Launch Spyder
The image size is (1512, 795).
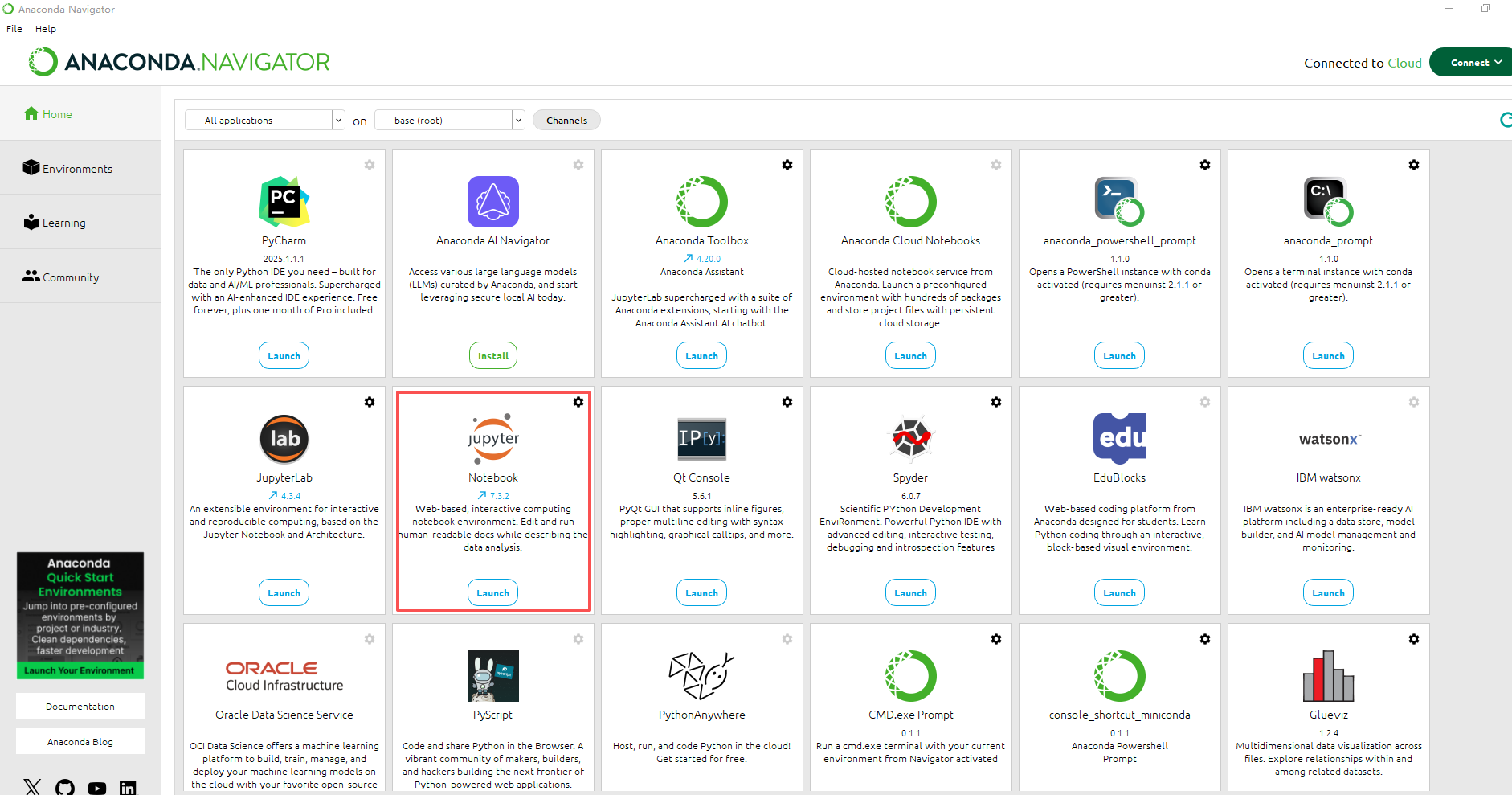pos(911,592)
